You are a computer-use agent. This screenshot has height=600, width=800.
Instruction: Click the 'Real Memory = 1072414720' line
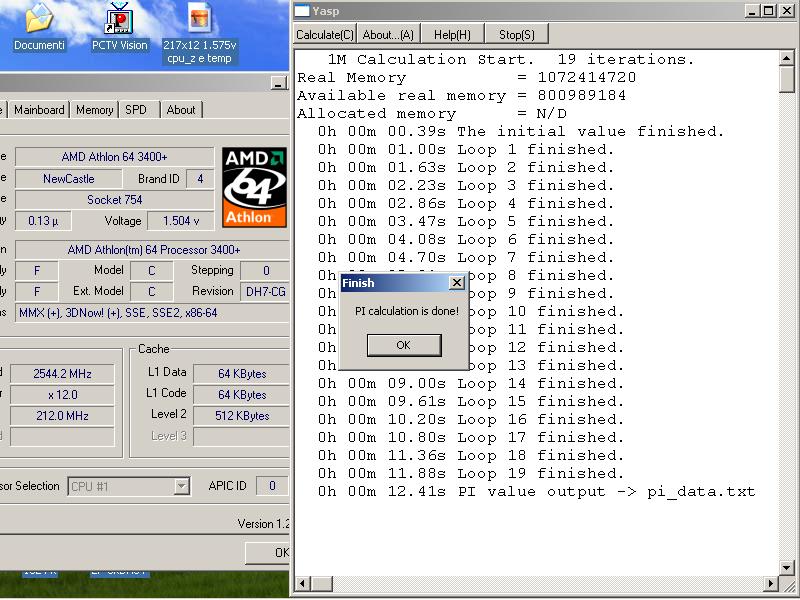click(466, 78)
